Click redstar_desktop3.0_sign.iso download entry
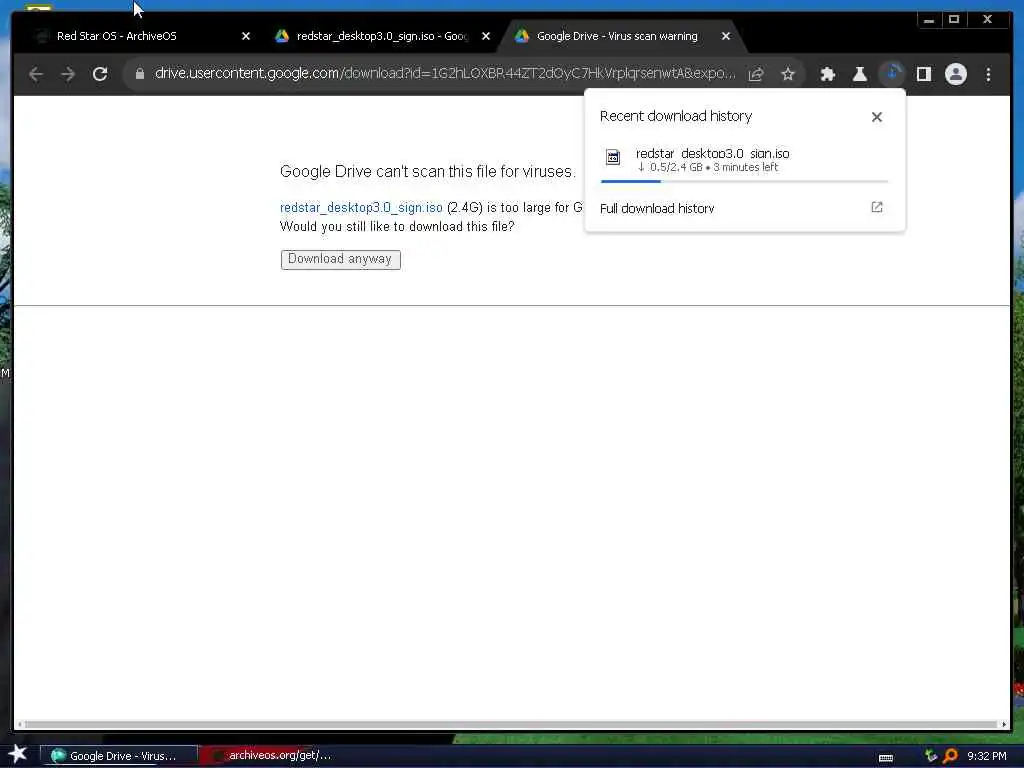1024x768 pixels. [x=744, y=160]
